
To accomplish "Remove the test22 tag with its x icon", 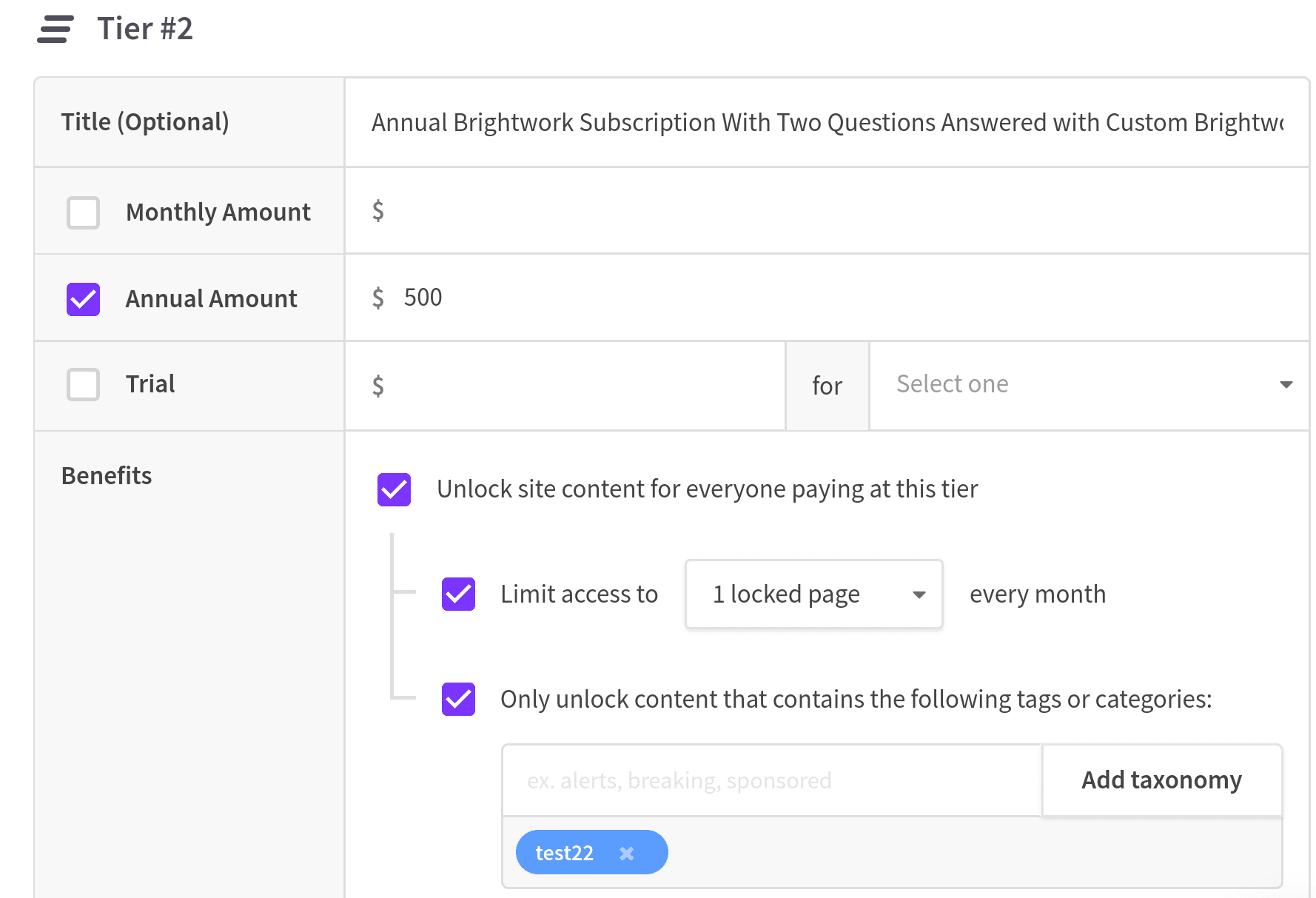I will tap(627, 854).
